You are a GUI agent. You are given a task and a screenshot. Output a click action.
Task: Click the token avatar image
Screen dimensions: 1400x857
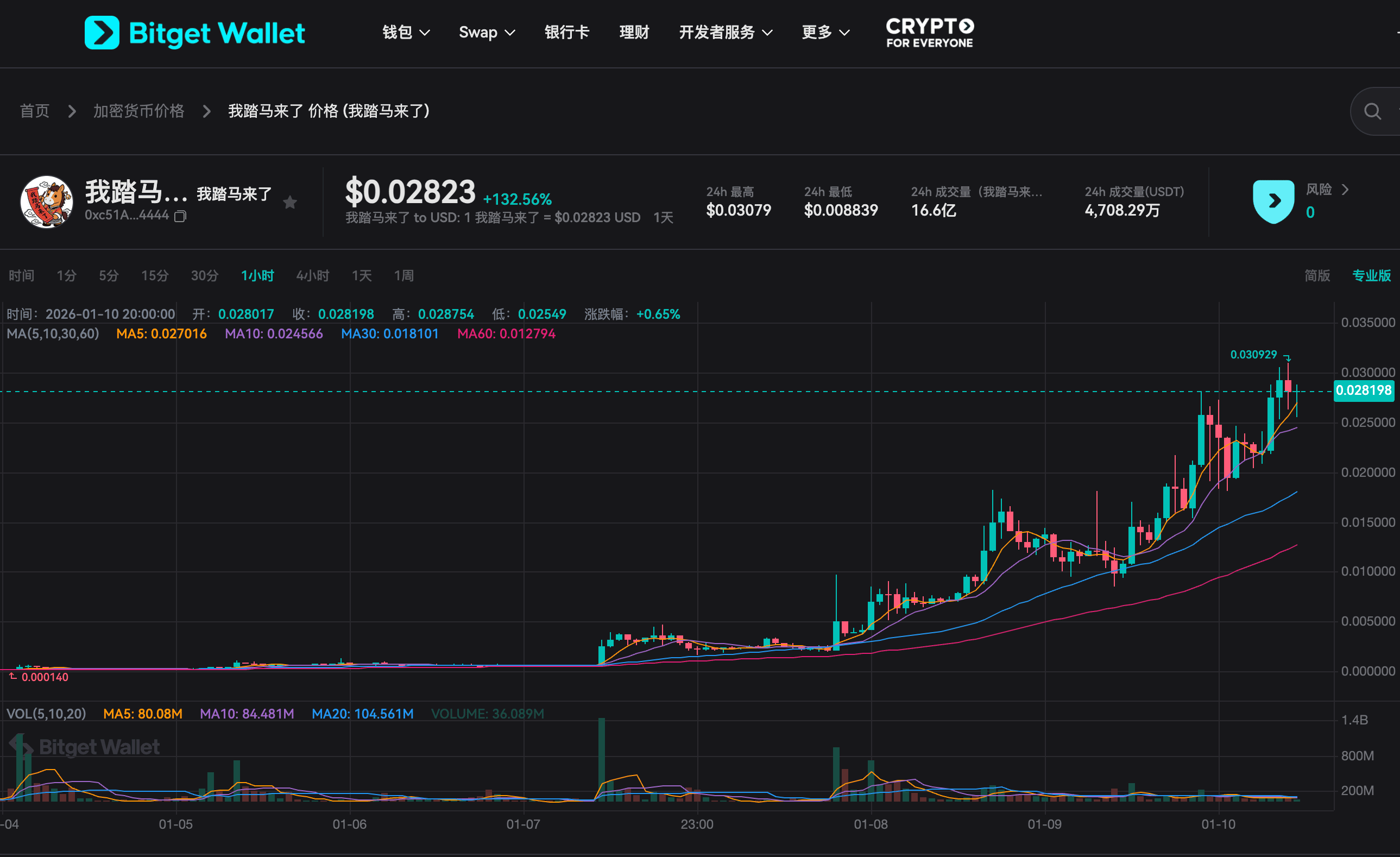point(47,201)
